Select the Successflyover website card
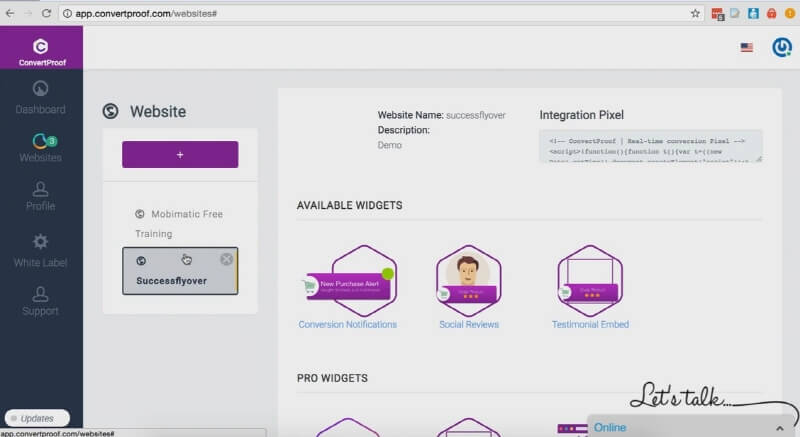Viewport: 800px width, 437px height. coord(180,271)
